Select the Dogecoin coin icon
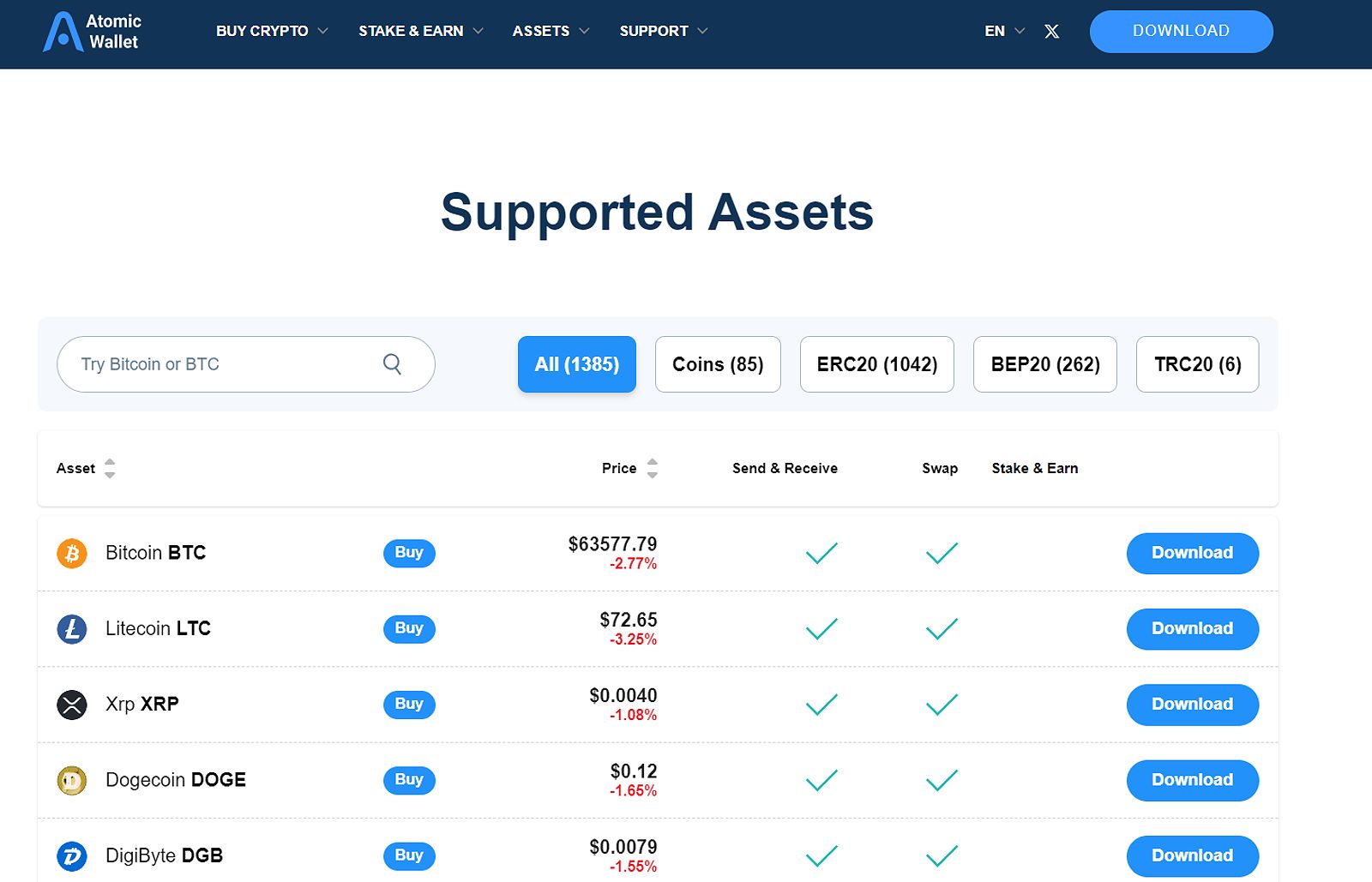 pos(72,780)
